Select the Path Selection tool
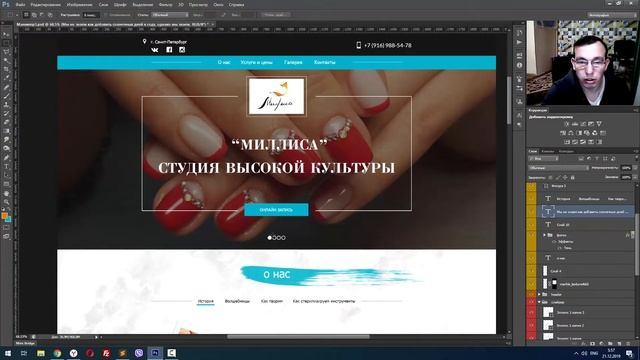Viewport: 640px width, 360px height. (x=6, y=175)
